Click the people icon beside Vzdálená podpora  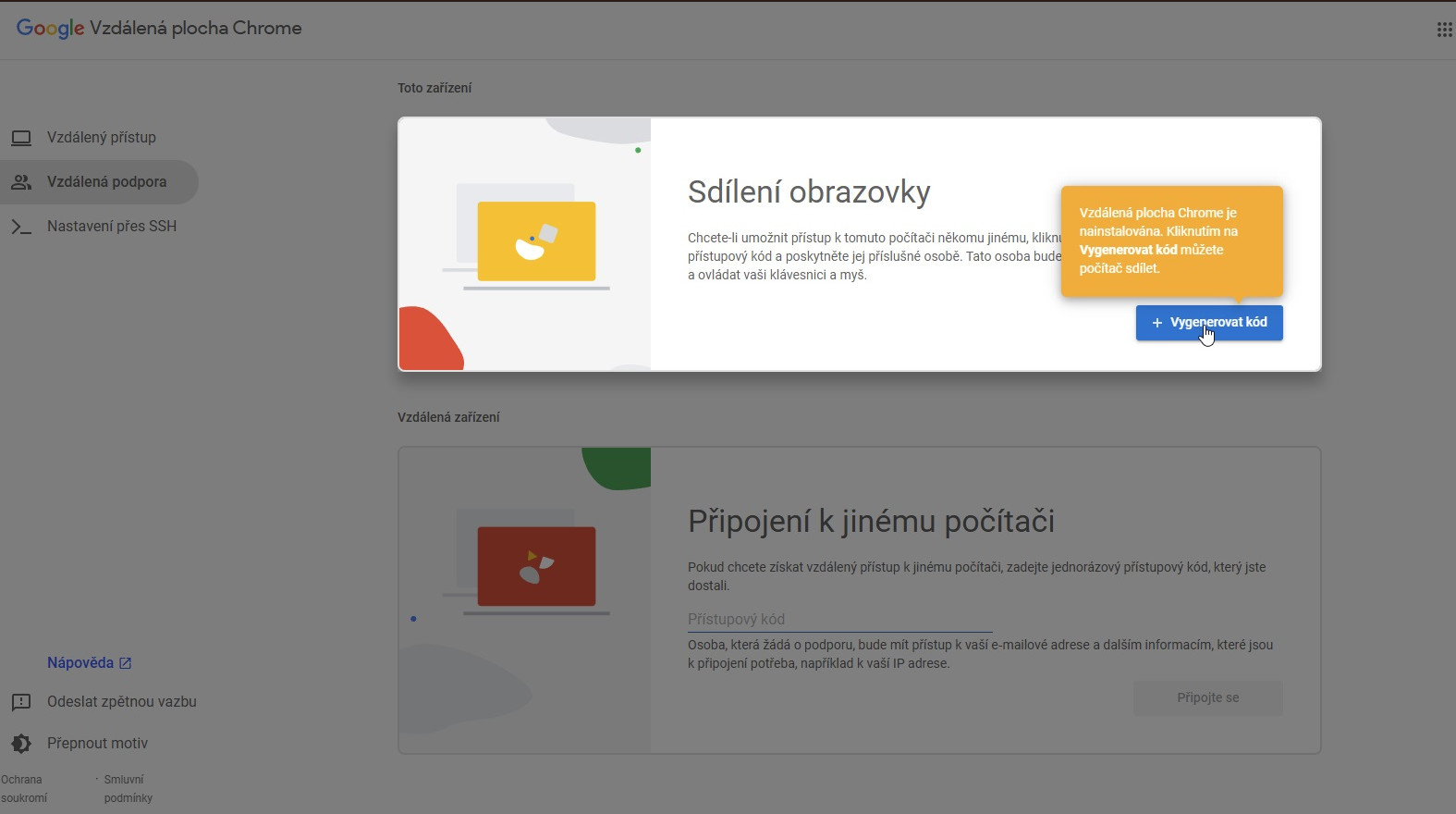click(x=21, y=182)
